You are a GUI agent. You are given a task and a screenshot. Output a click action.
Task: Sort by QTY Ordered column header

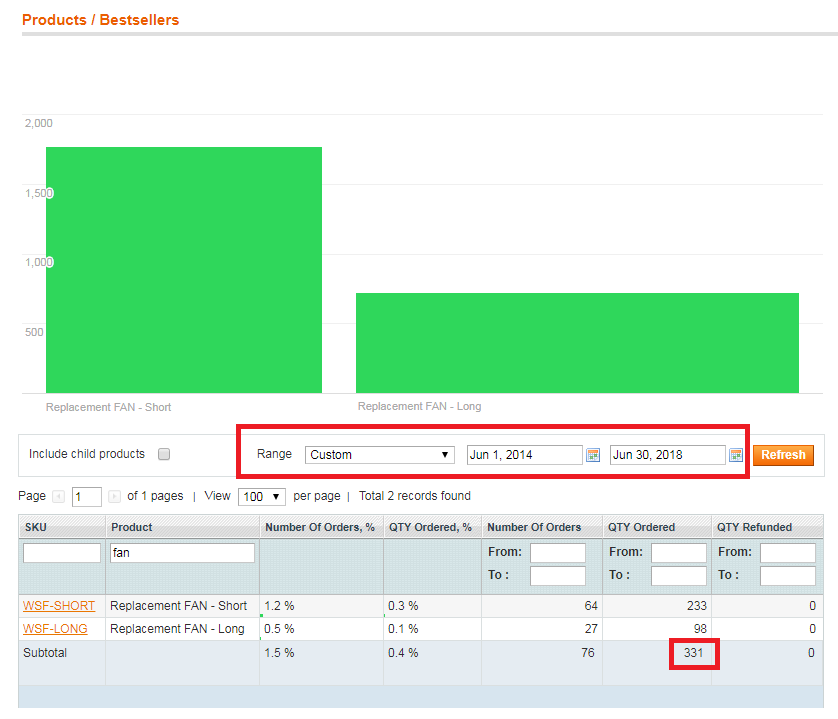pos(641,527)
